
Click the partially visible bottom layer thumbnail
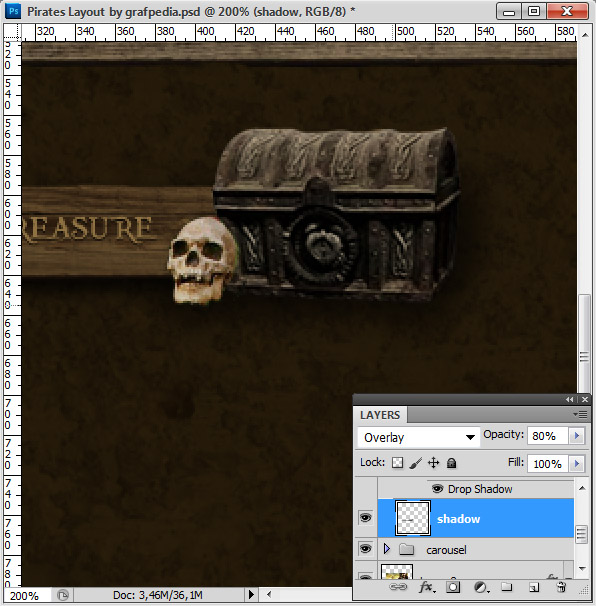click(397, 572)
